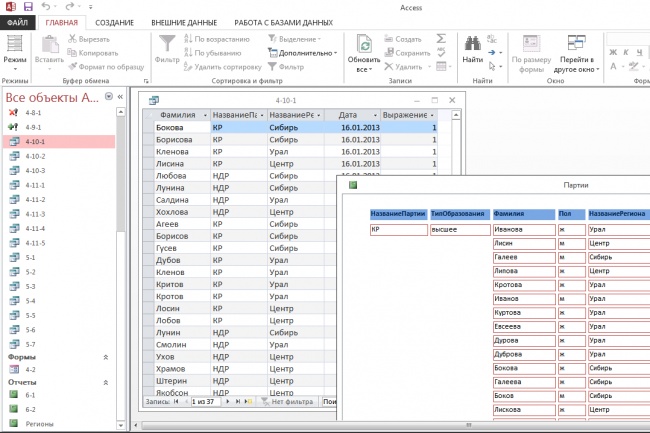Click the Вставить paste icon
The height and width of the screenshot is (433, 650).
click(x=50, y=45)
